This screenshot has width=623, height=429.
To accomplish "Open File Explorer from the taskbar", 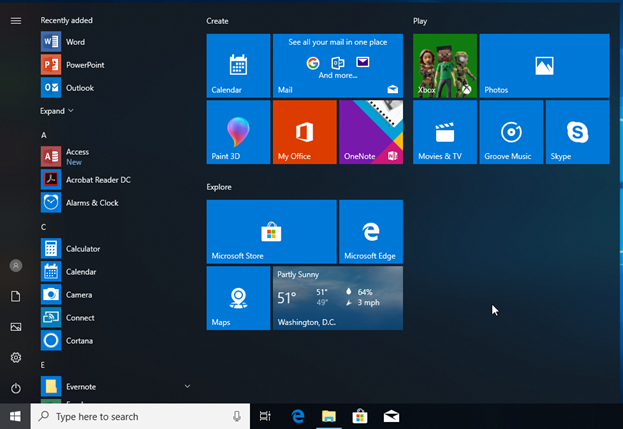I will [329, 416].
